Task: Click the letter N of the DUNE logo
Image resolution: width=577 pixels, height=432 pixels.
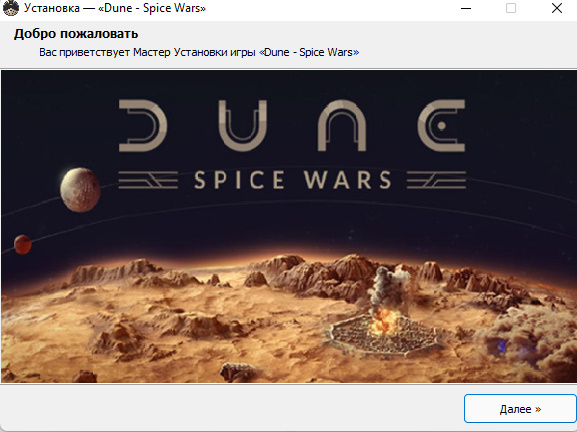Action: 342,125
